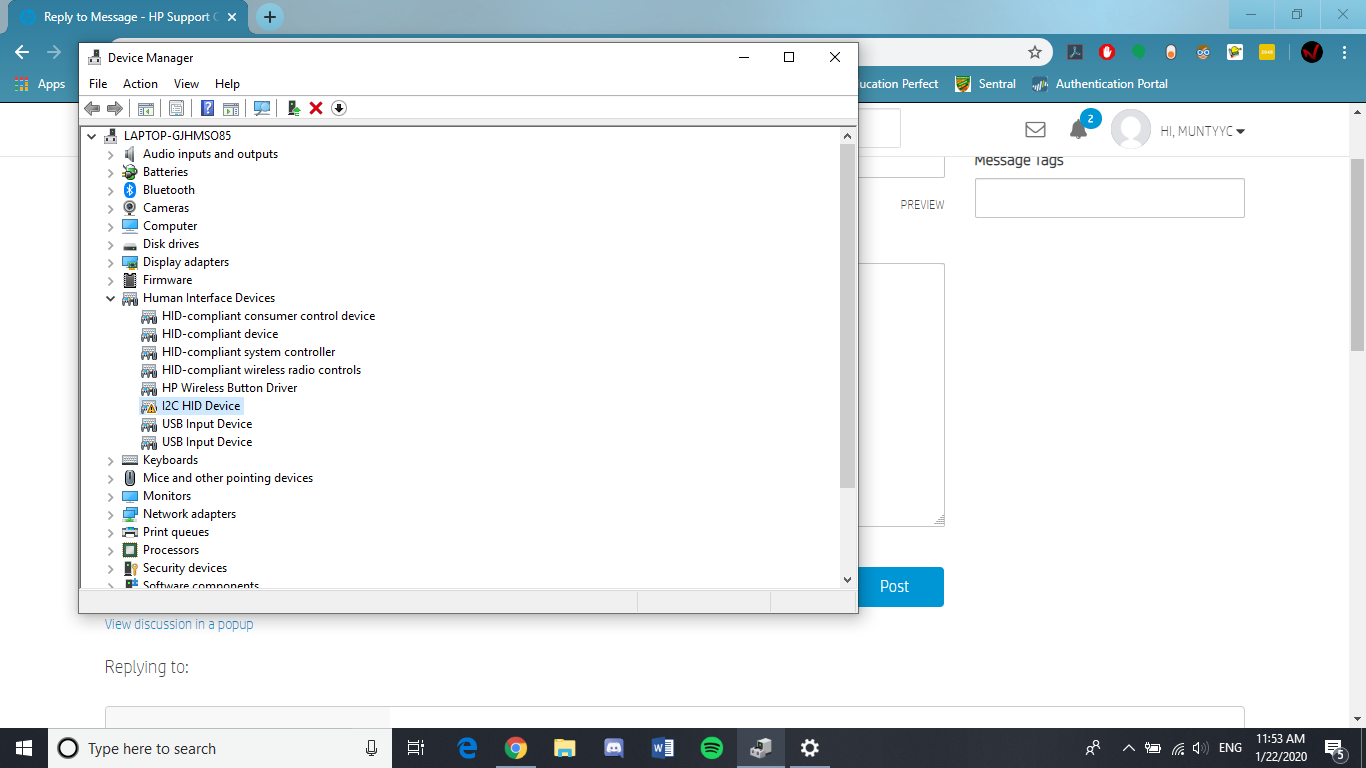Screen dimensions: 1366x768
Task: Select the I2C HID Device with warning icon
Action: click(199, 405)
